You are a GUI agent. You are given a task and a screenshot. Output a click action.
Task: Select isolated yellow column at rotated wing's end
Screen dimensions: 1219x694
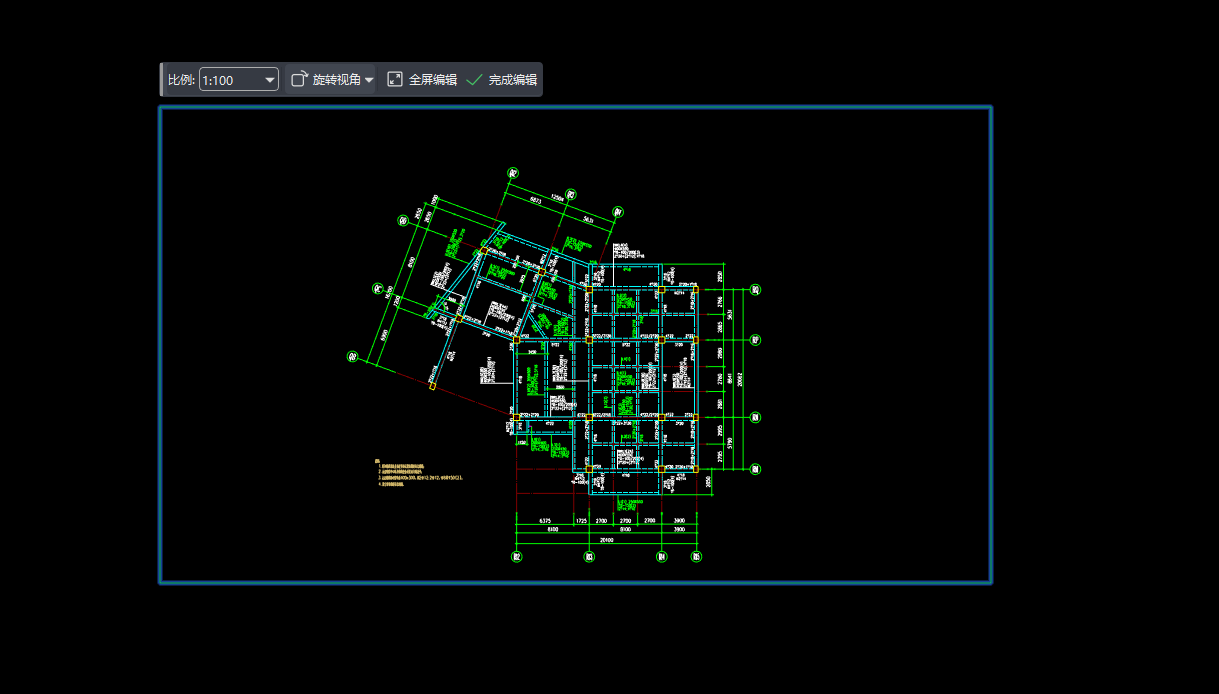tap(432, 385)
